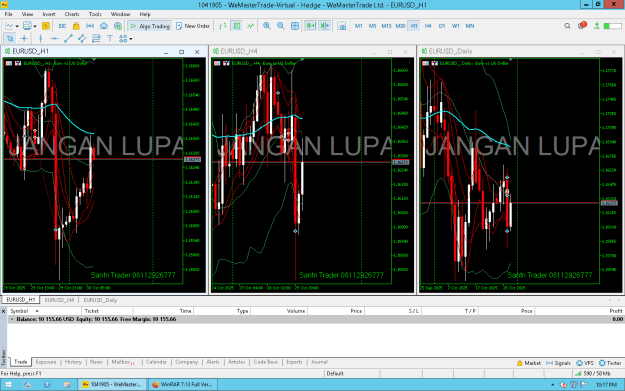
Task: Open the File menu
Action: pyautogui.click(x=8, y=14)
